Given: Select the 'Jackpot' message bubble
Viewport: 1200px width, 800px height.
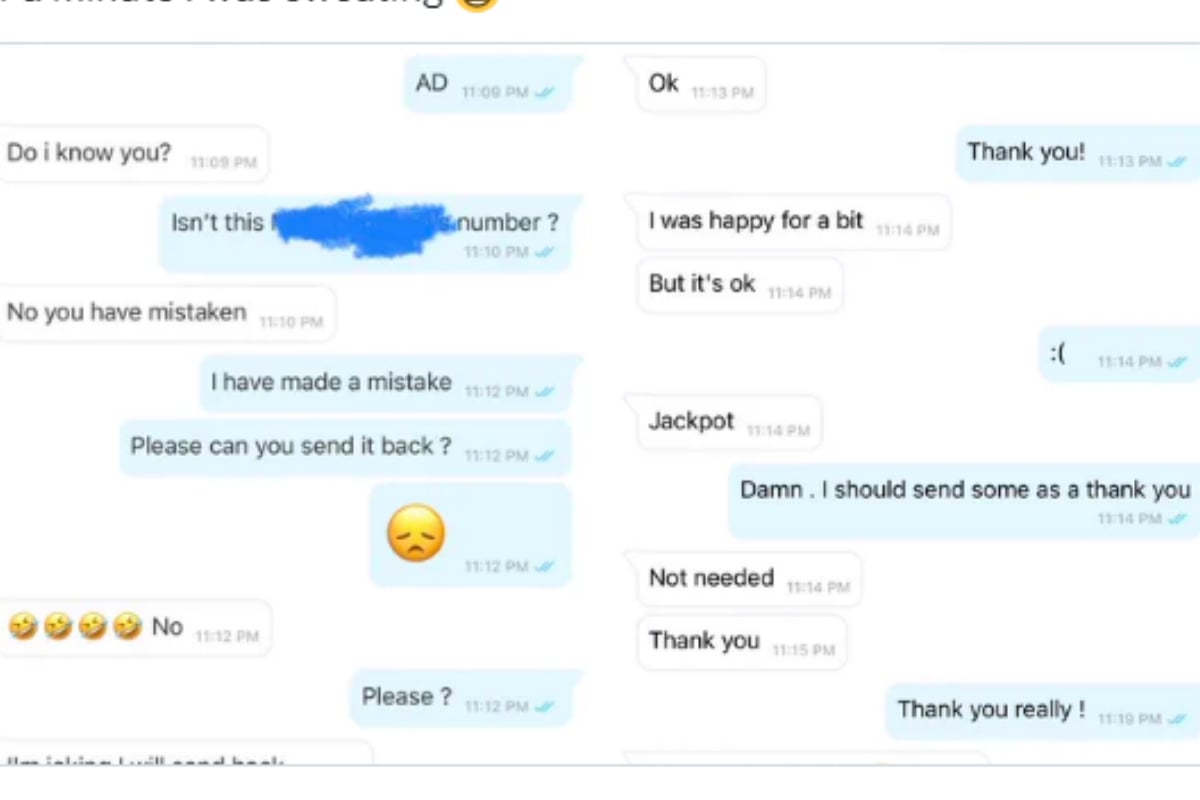Looking at the screenshot, I should tap(729, 423).
